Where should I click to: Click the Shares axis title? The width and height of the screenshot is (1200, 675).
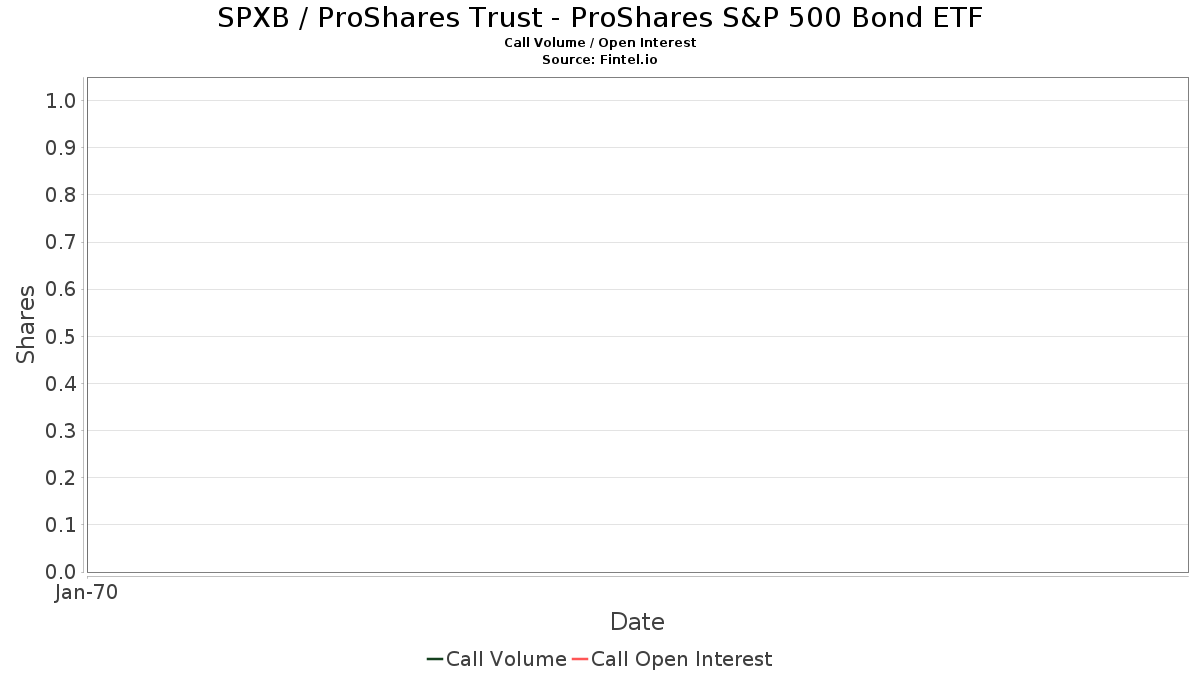pos(26,324)
